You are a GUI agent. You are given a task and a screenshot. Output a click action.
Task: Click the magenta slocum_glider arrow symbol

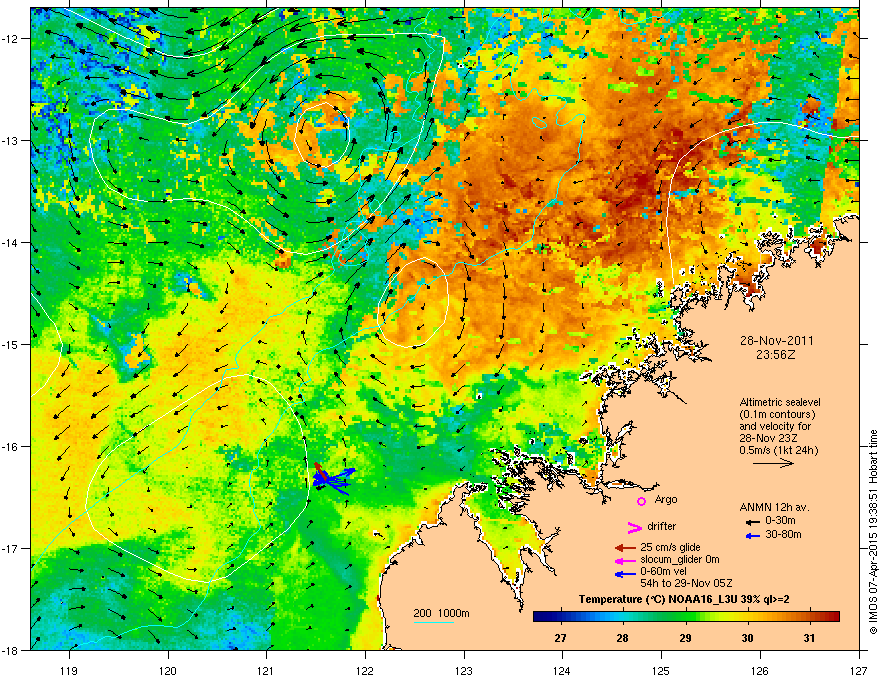pyautogui.click(x=625, y=560)
